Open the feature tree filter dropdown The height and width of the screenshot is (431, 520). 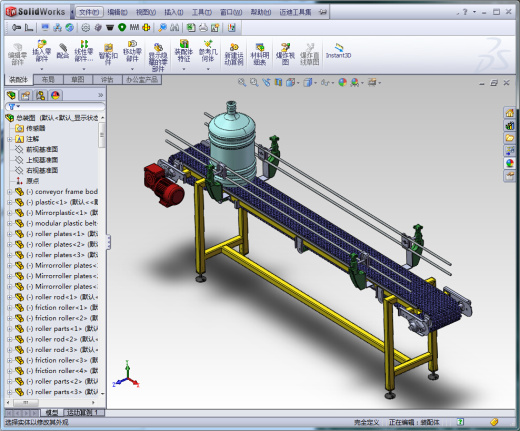pos(13,107)
